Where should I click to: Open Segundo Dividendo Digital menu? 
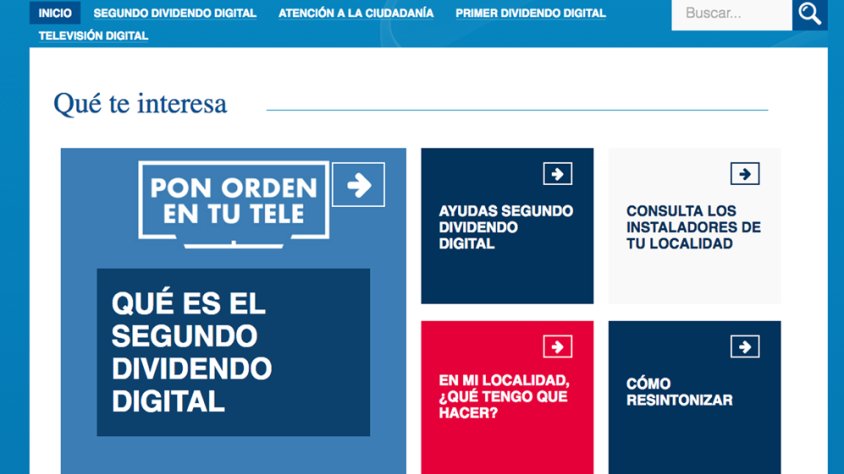click(x=175, y=13)
